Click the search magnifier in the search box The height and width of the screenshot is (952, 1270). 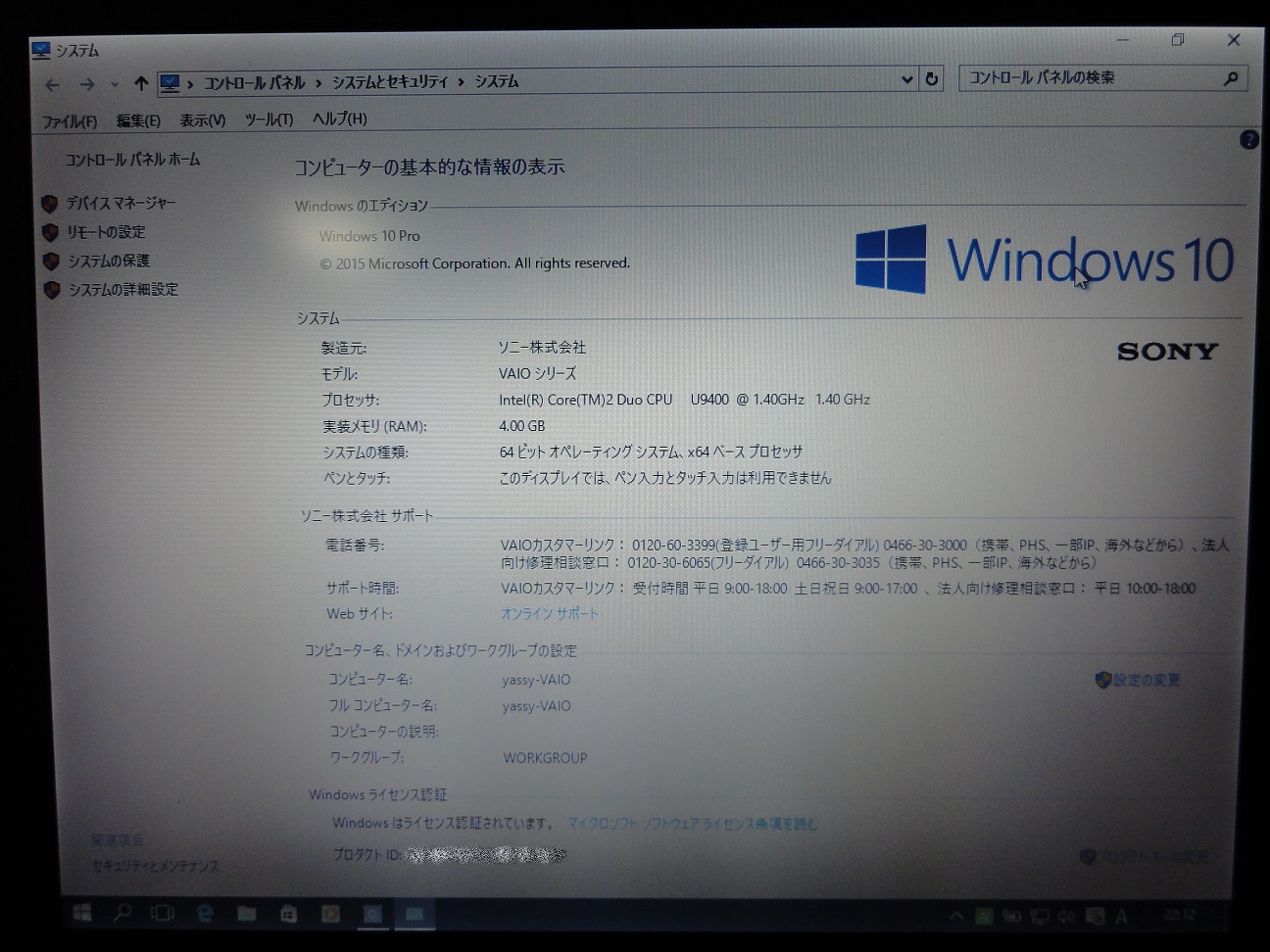coord(1231,77)
